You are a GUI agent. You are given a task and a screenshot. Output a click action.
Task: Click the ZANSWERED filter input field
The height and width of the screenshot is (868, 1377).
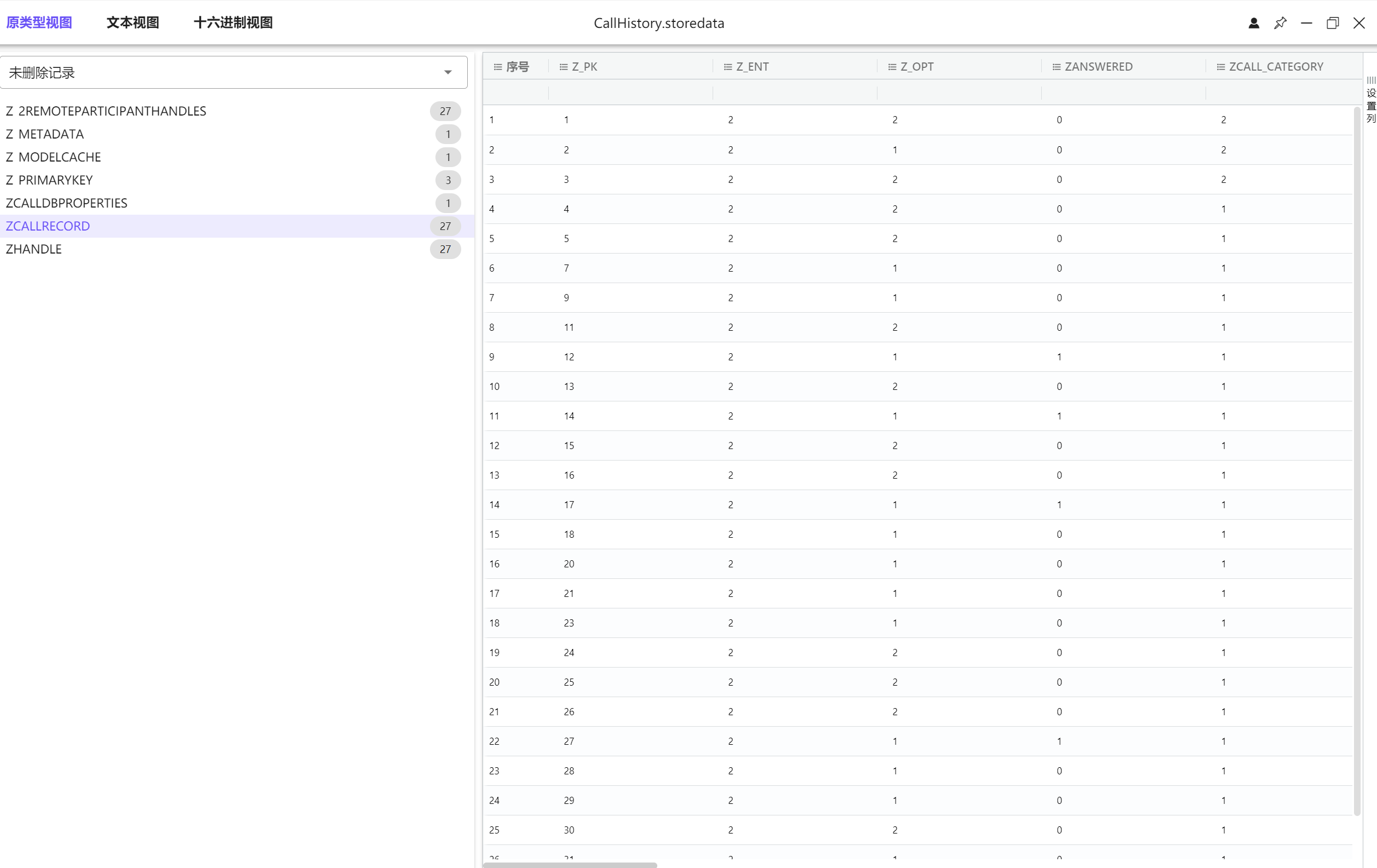click(x=1122, y=93)
